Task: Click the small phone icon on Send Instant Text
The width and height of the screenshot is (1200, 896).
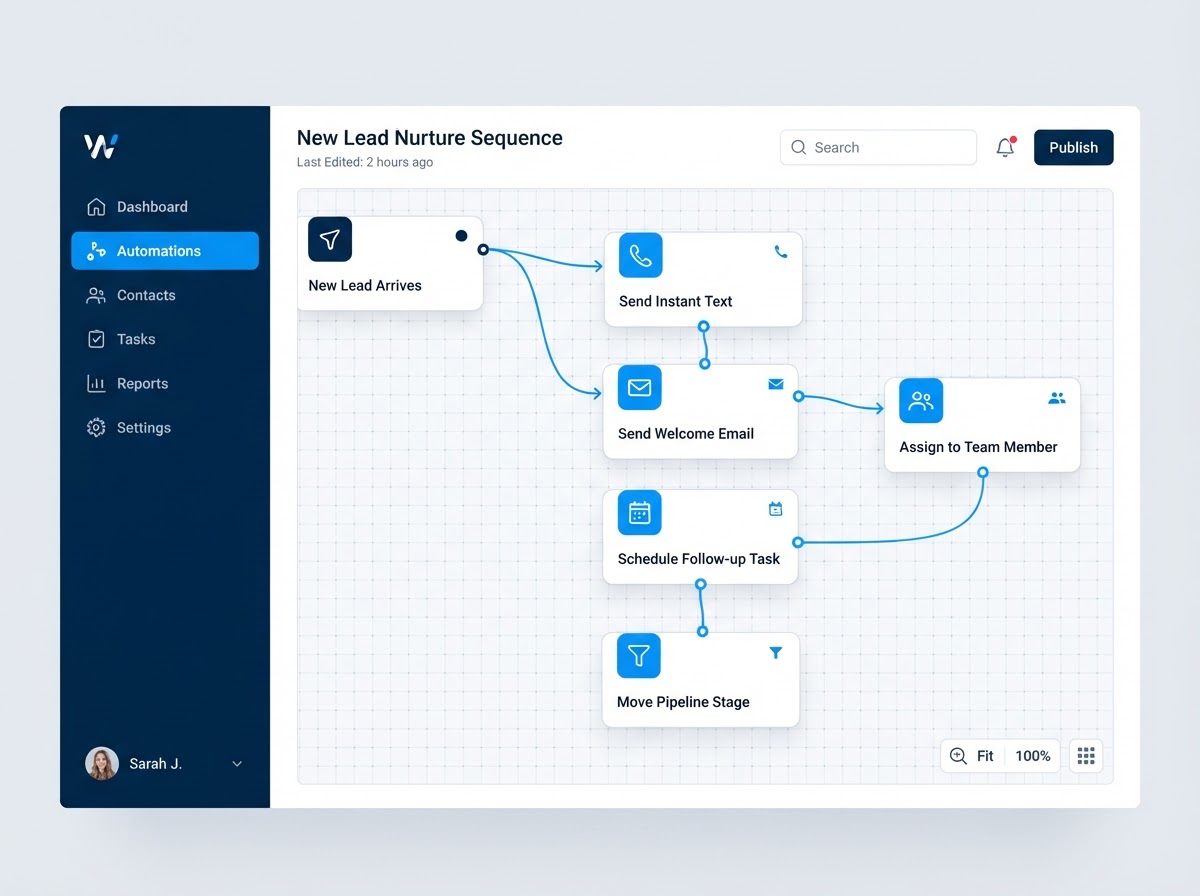Action: (x=781, y=252)
